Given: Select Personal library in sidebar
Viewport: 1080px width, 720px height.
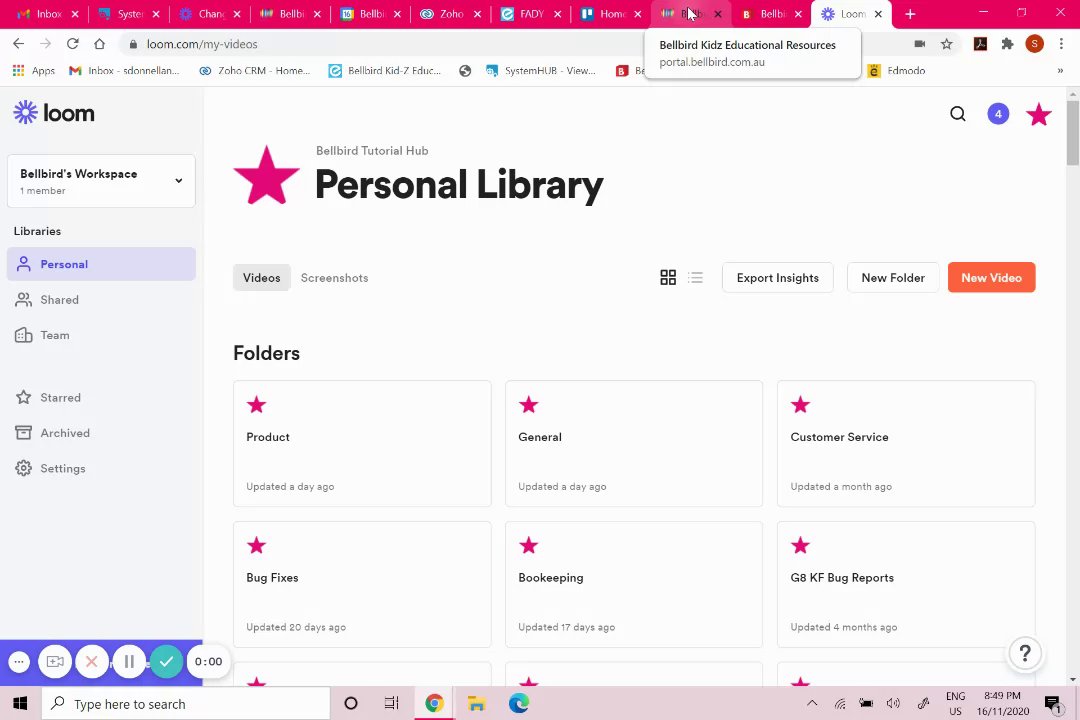Looking at the screenshot, I should click(x=101, y=264).
